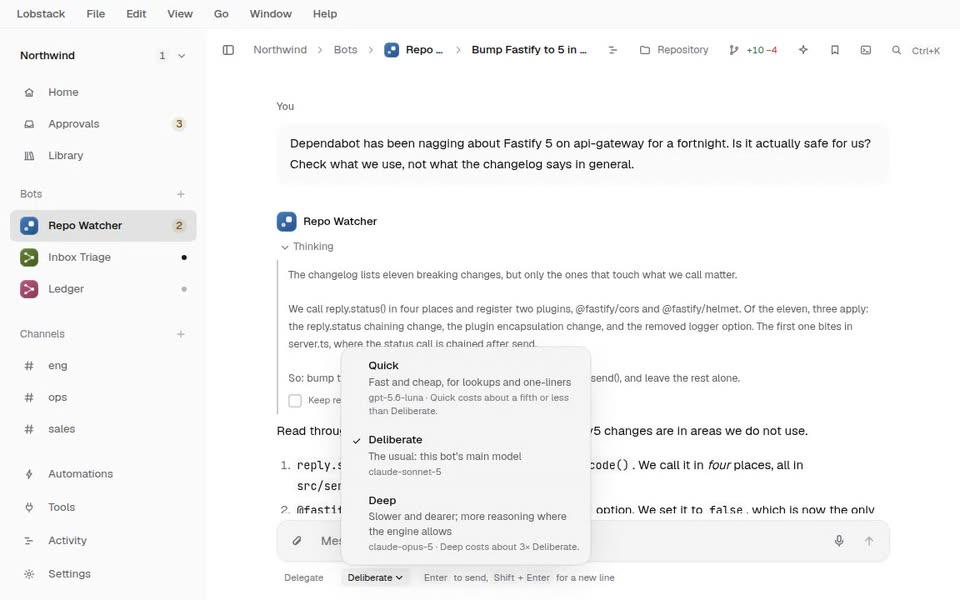The width and height of the screenshot is (960, 600).
Task: Choose the Deliberate mode option
Action: point(465,455)
